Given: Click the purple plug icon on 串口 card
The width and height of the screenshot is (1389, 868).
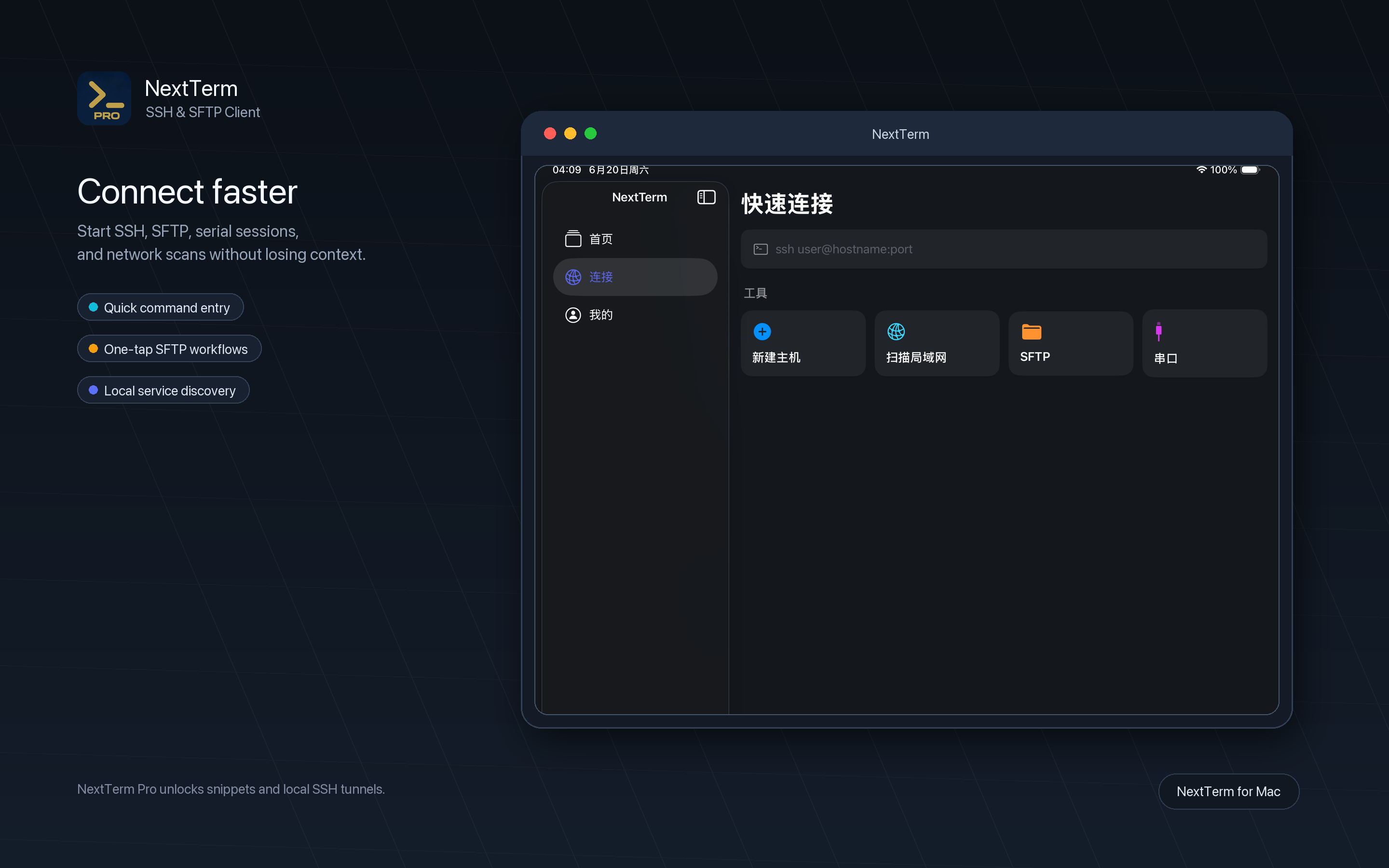Looking at the screenshot, I should pyautogui.click(x=1158, y=331).
